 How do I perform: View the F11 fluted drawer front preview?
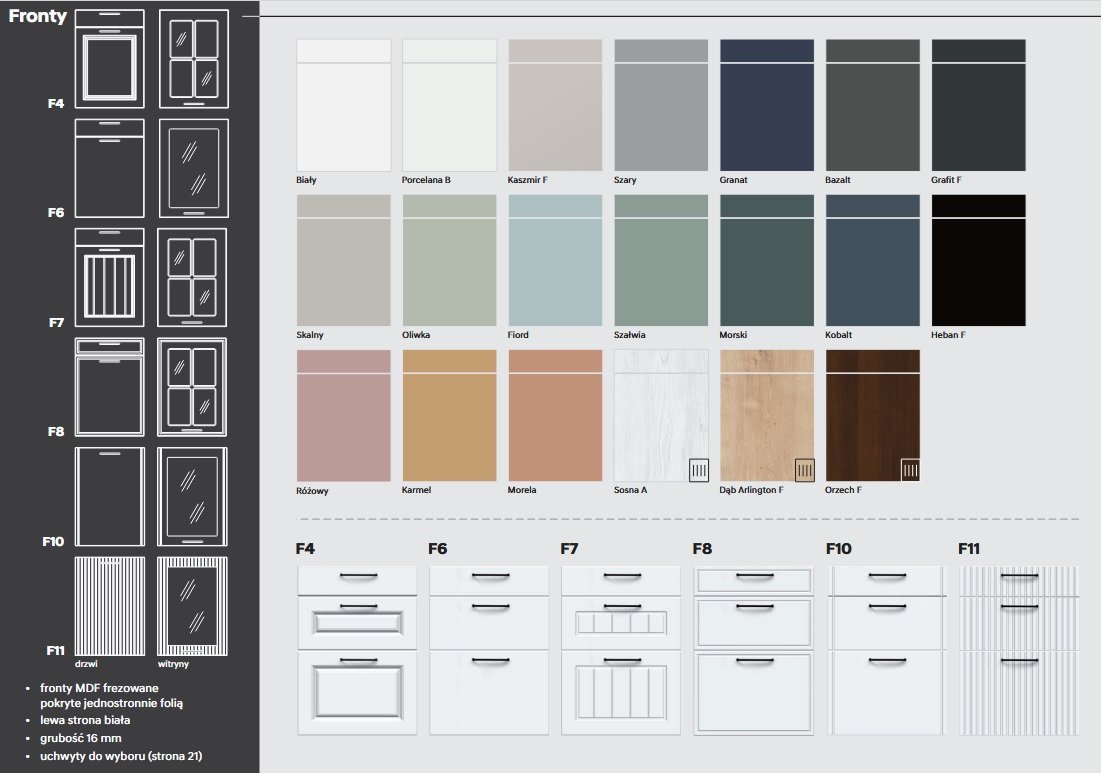point(1018,650)
